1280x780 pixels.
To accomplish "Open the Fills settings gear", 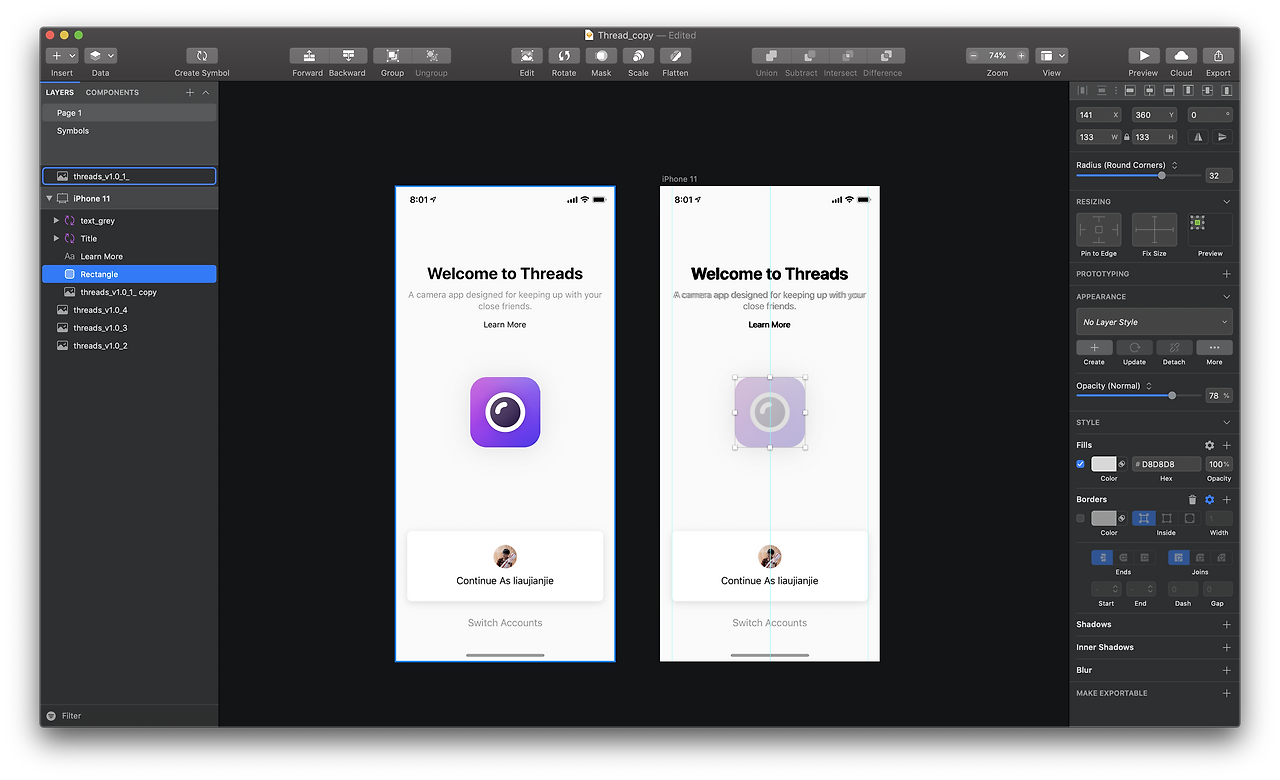I will pos(1209,445).
